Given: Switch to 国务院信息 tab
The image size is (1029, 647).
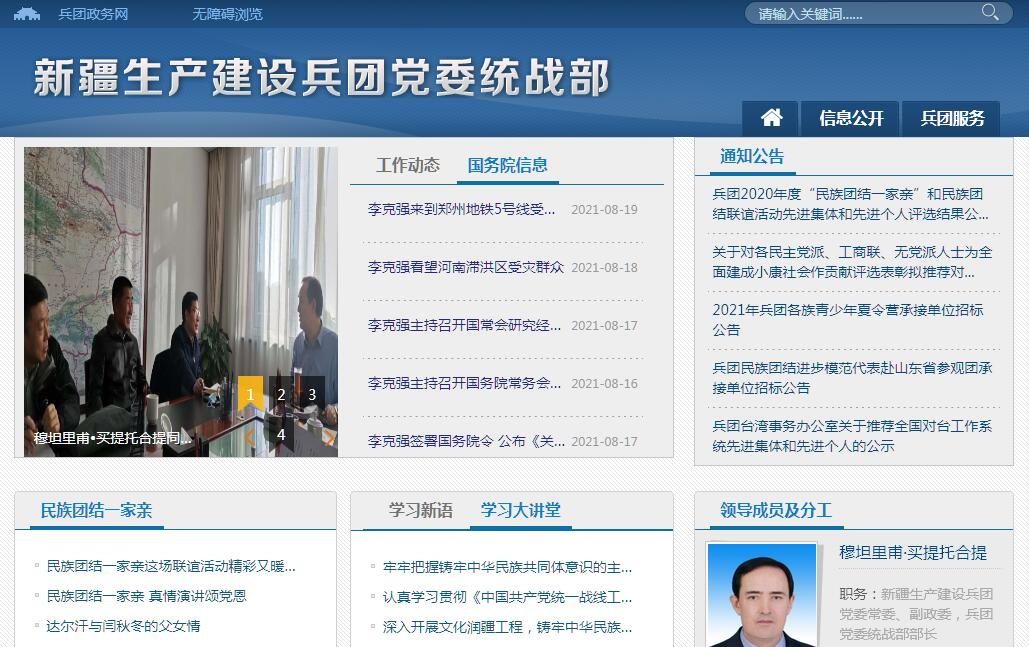Looking at the screenshot, I should [507, 165].
